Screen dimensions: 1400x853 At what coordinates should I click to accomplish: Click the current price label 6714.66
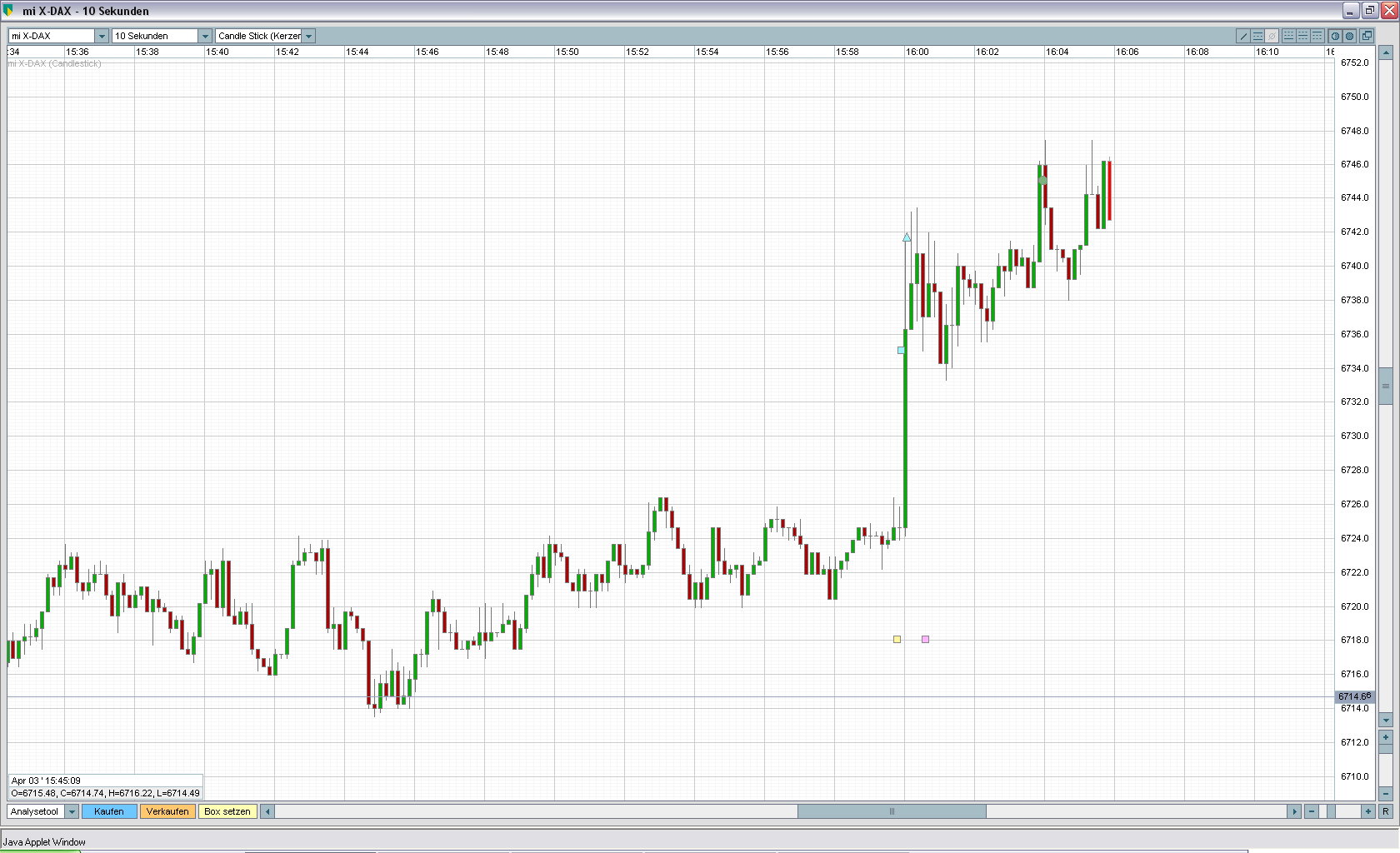pyautogui.click(x=1354, y=696)
